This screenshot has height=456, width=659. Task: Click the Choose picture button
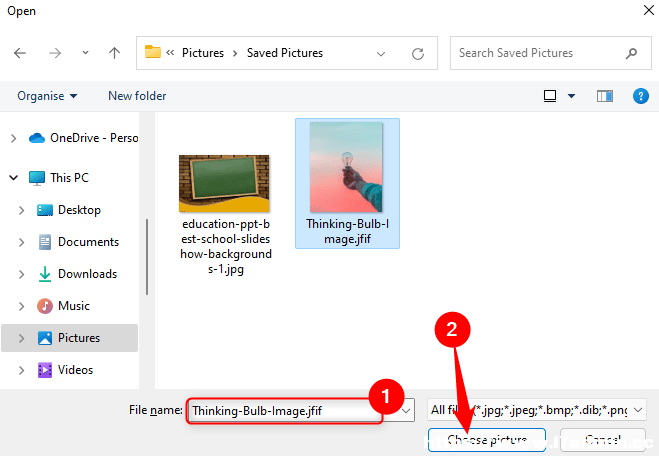[x=487, y=440]
